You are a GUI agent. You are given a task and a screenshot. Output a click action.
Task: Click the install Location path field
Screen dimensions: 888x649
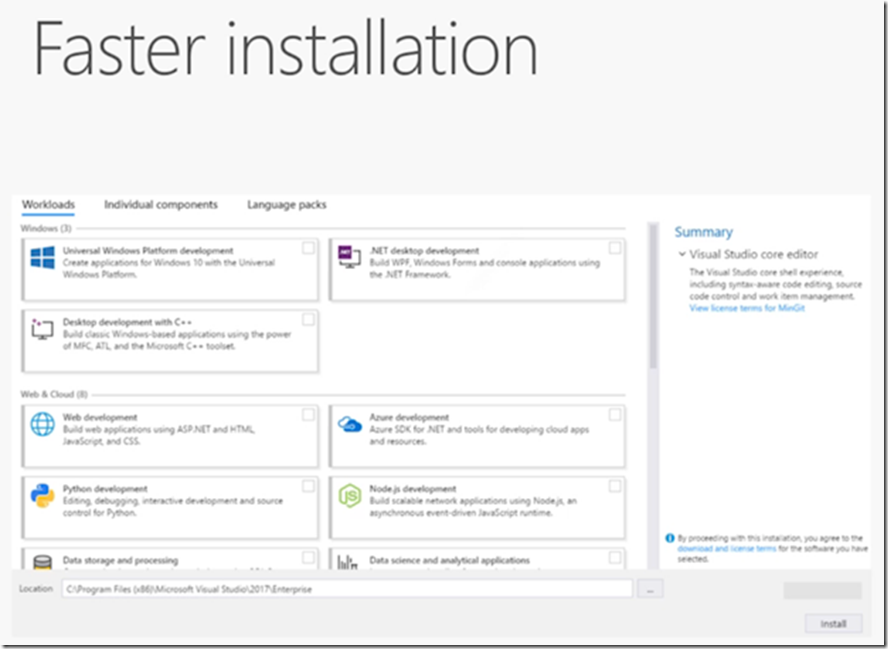tap(347, 589)
